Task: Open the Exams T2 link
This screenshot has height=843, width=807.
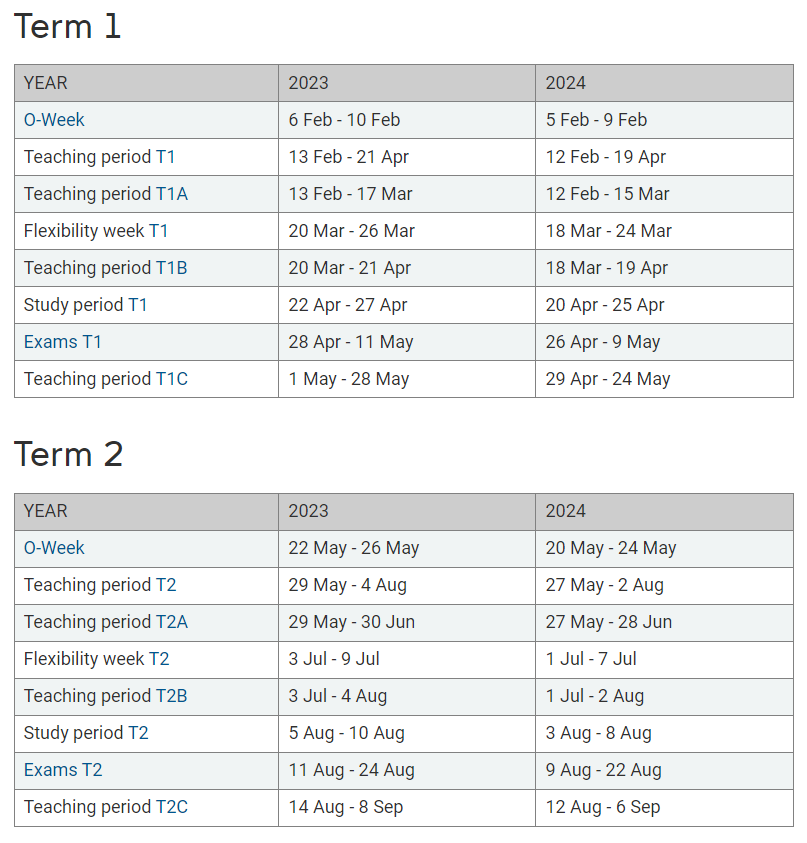Action: click(x=63, y=770)
